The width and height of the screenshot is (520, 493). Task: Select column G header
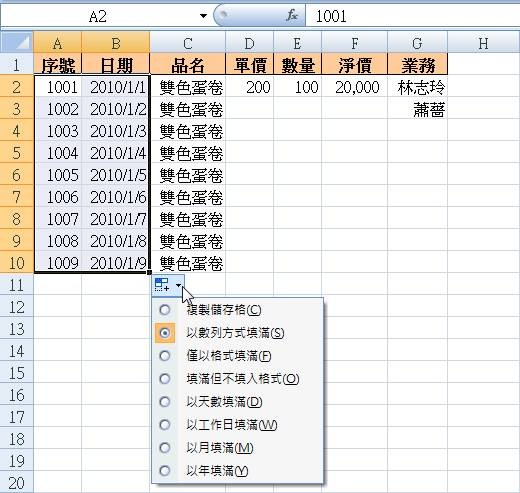(417, 43)
